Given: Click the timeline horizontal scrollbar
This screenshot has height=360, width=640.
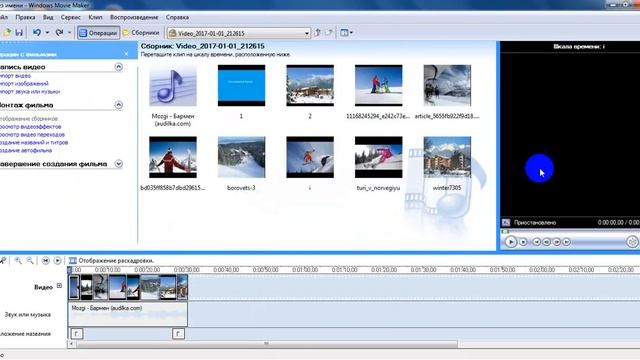Looking at the screenshot, I should pos(266,344).
